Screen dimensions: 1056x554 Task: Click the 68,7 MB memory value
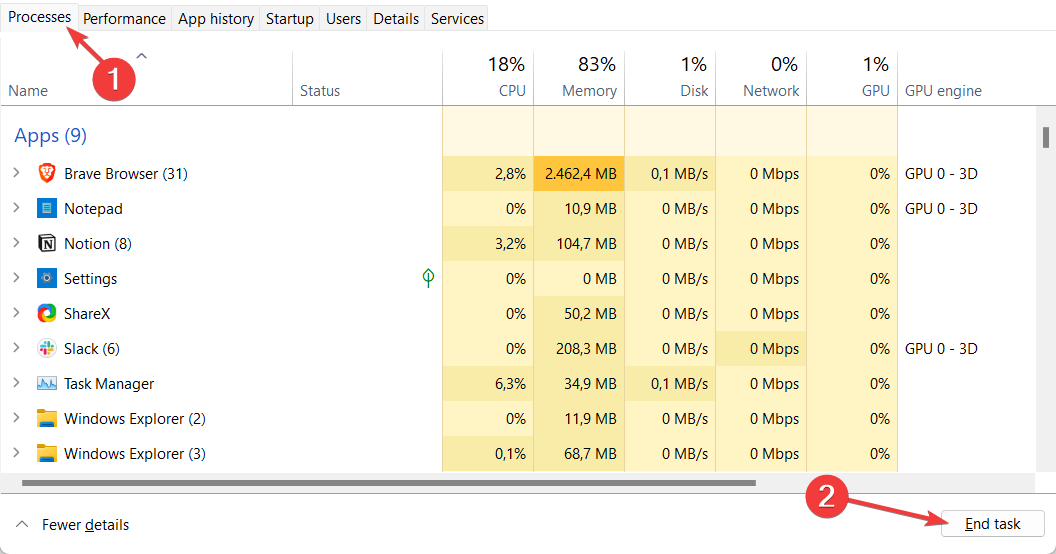(x=590, y=454)
